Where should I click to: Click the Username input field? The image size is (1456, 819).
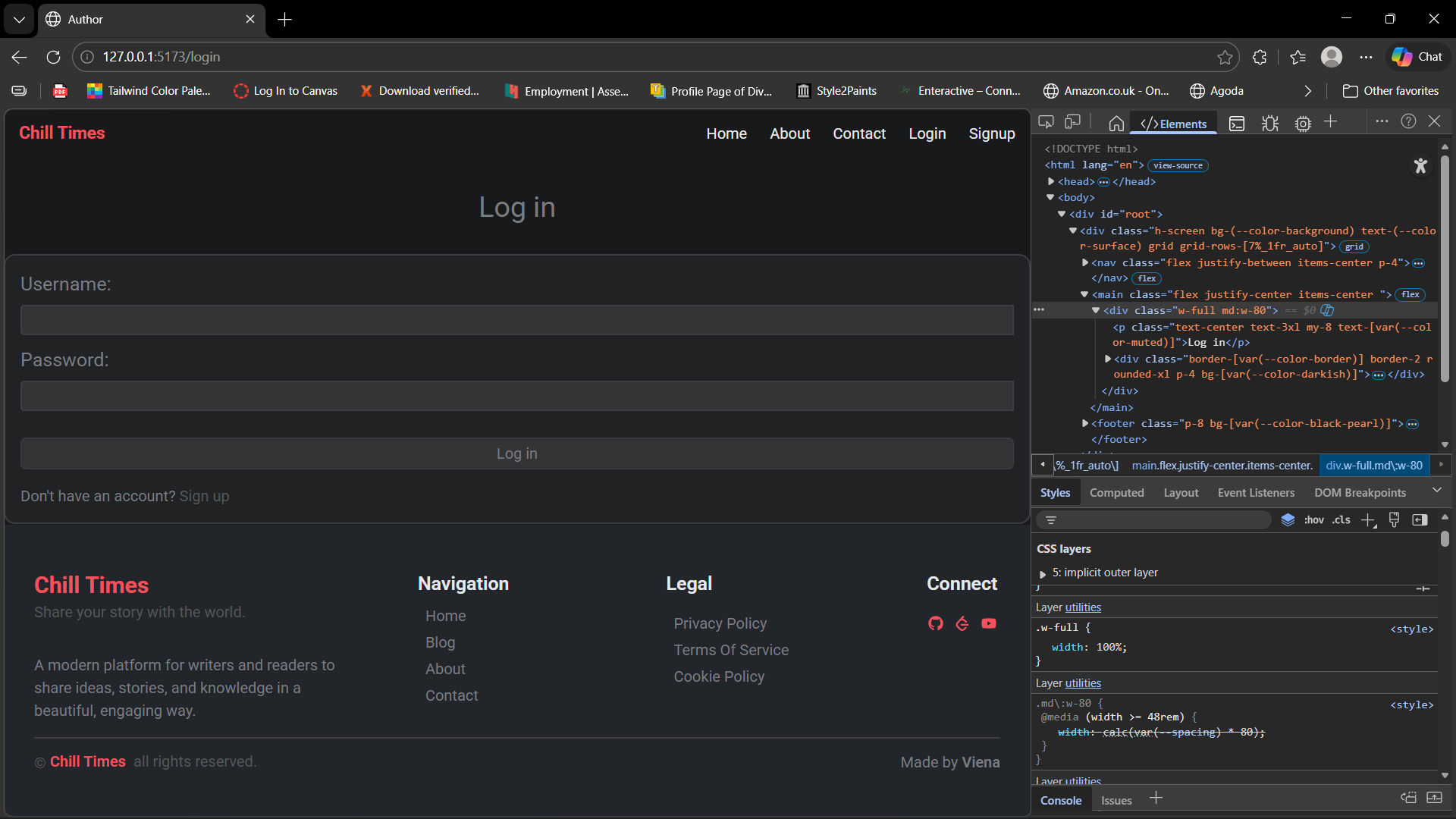[x=516, y=320]
